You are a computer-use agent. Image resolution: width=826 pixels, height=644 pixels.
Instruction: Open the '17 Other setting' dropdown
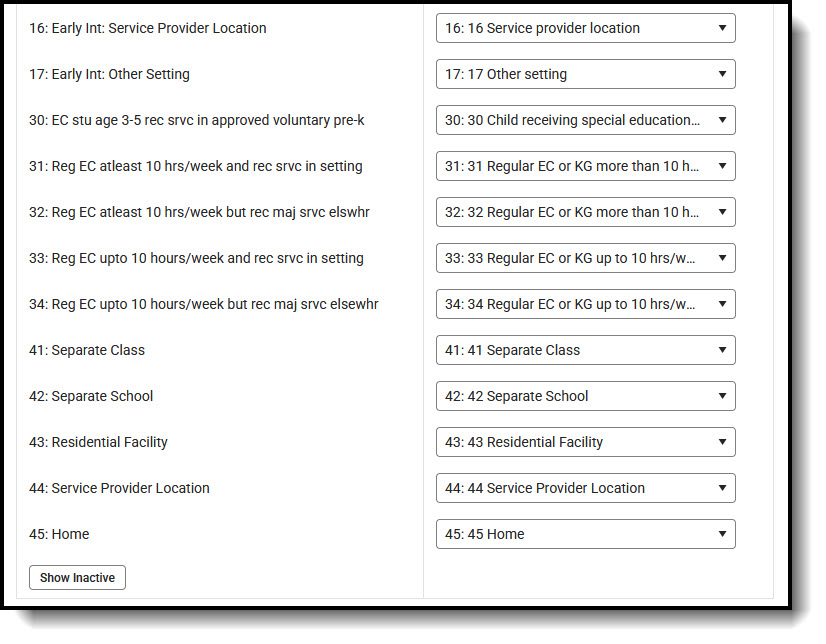[x=585, y=74]
